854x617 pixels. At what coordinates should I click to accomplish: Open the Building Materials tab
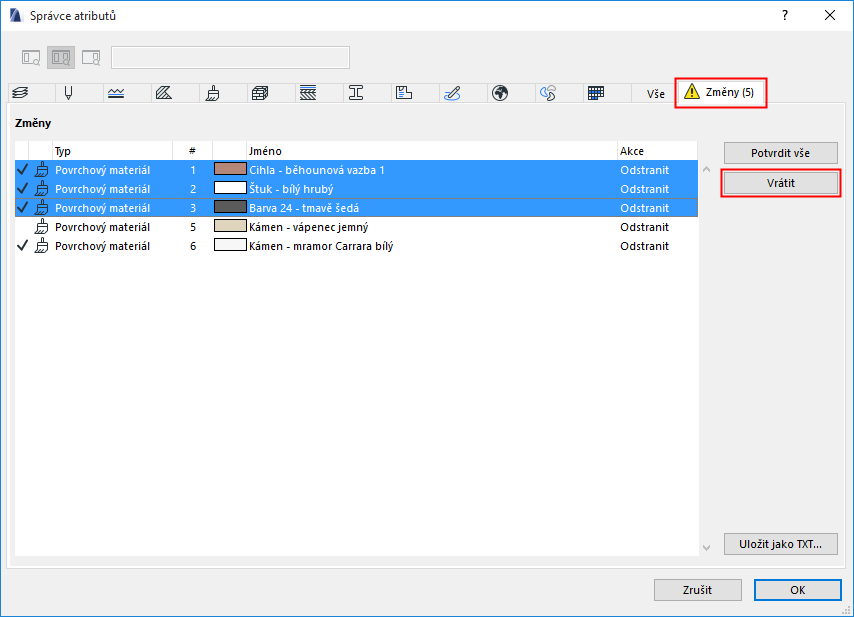[x=260, y=93]
